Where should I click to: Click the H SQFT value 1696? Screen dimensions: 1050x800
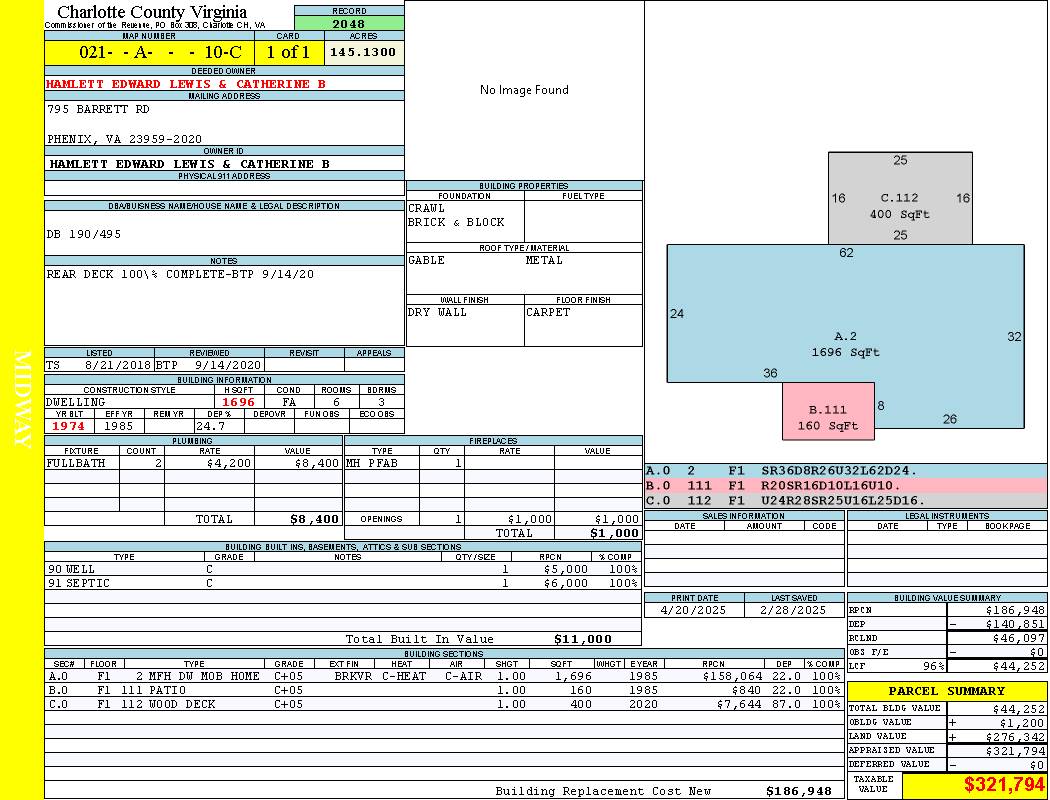238,402
